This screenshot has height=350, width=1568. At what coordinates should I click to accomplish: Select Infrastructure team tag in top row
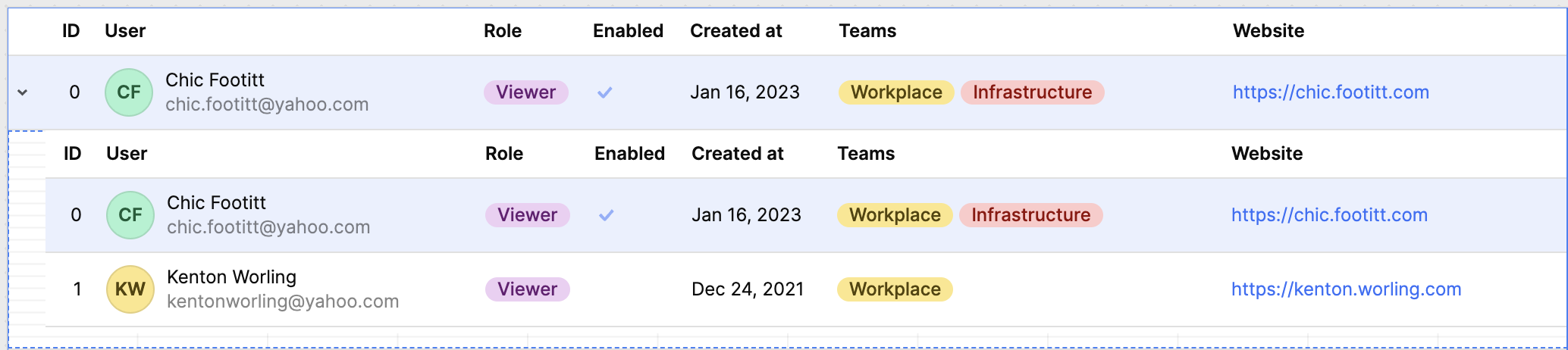tap(1033, 92)
